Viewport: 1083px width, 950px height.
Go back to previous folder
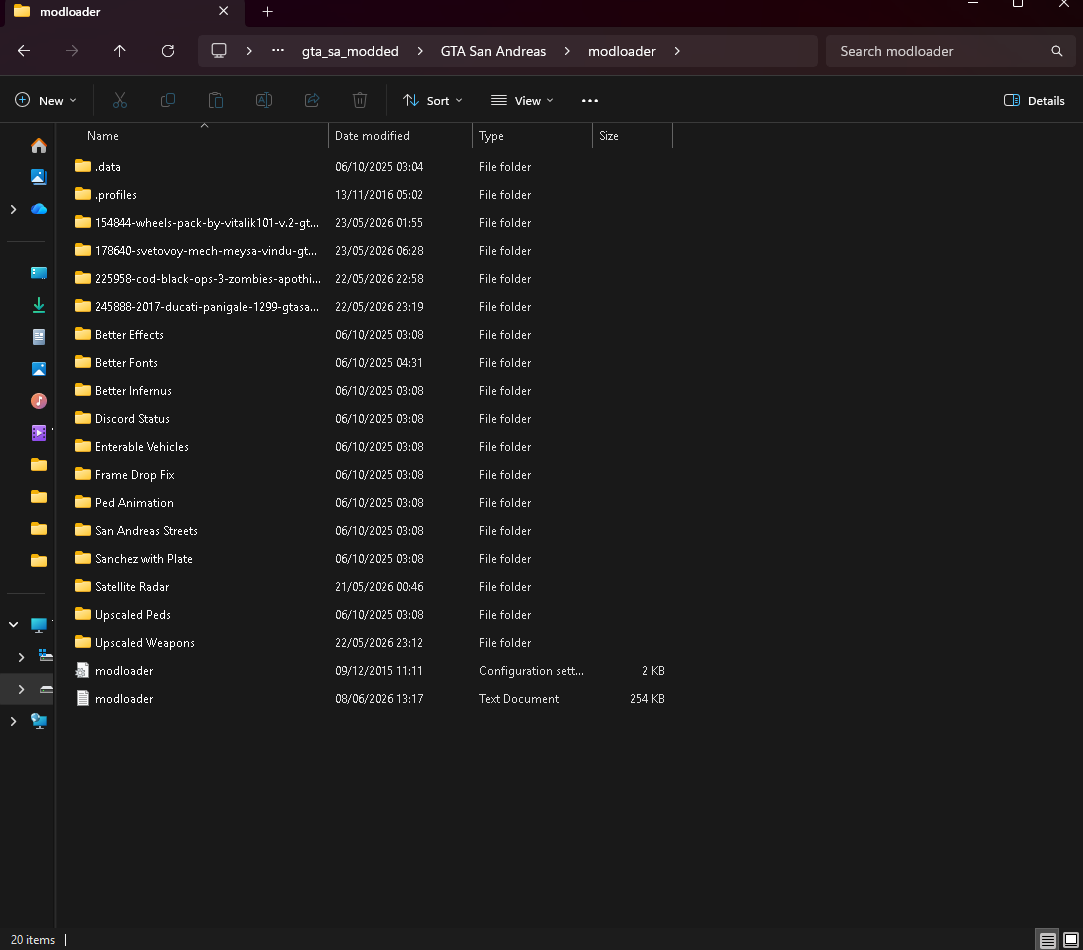pos(23,51)
